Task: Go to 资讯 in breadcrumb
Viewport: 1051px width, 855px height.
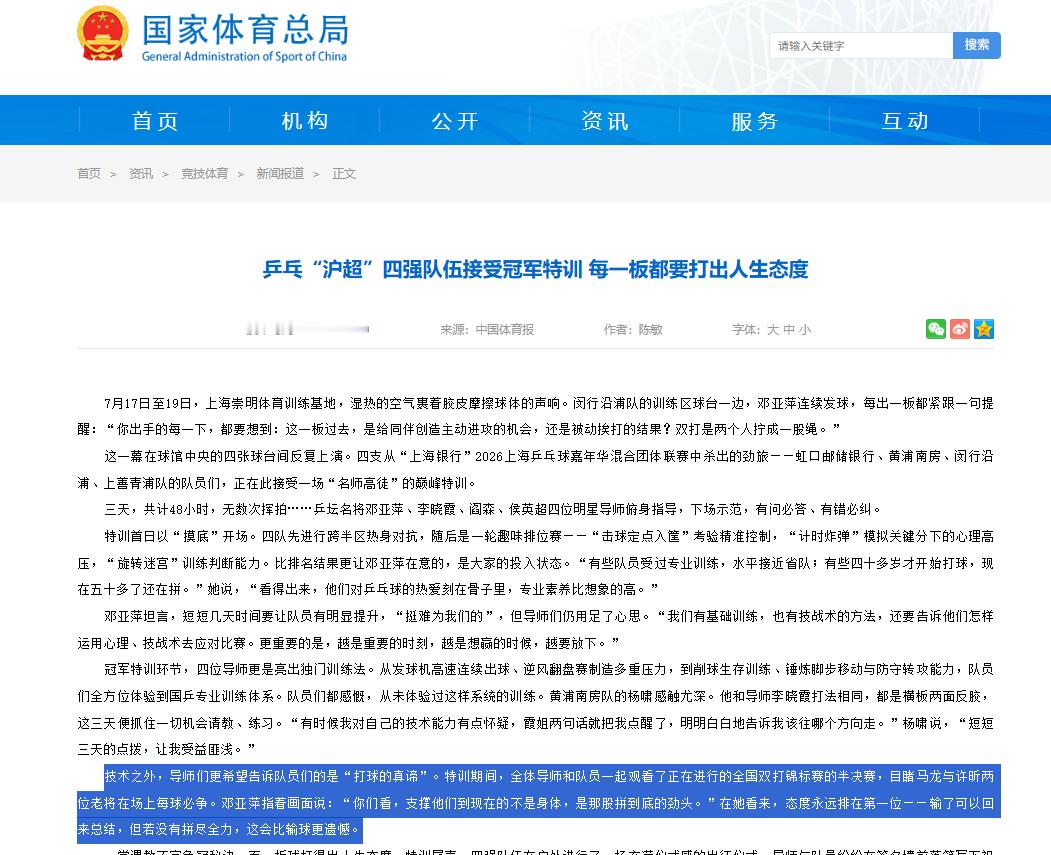Action: click(x=141, y=174)
